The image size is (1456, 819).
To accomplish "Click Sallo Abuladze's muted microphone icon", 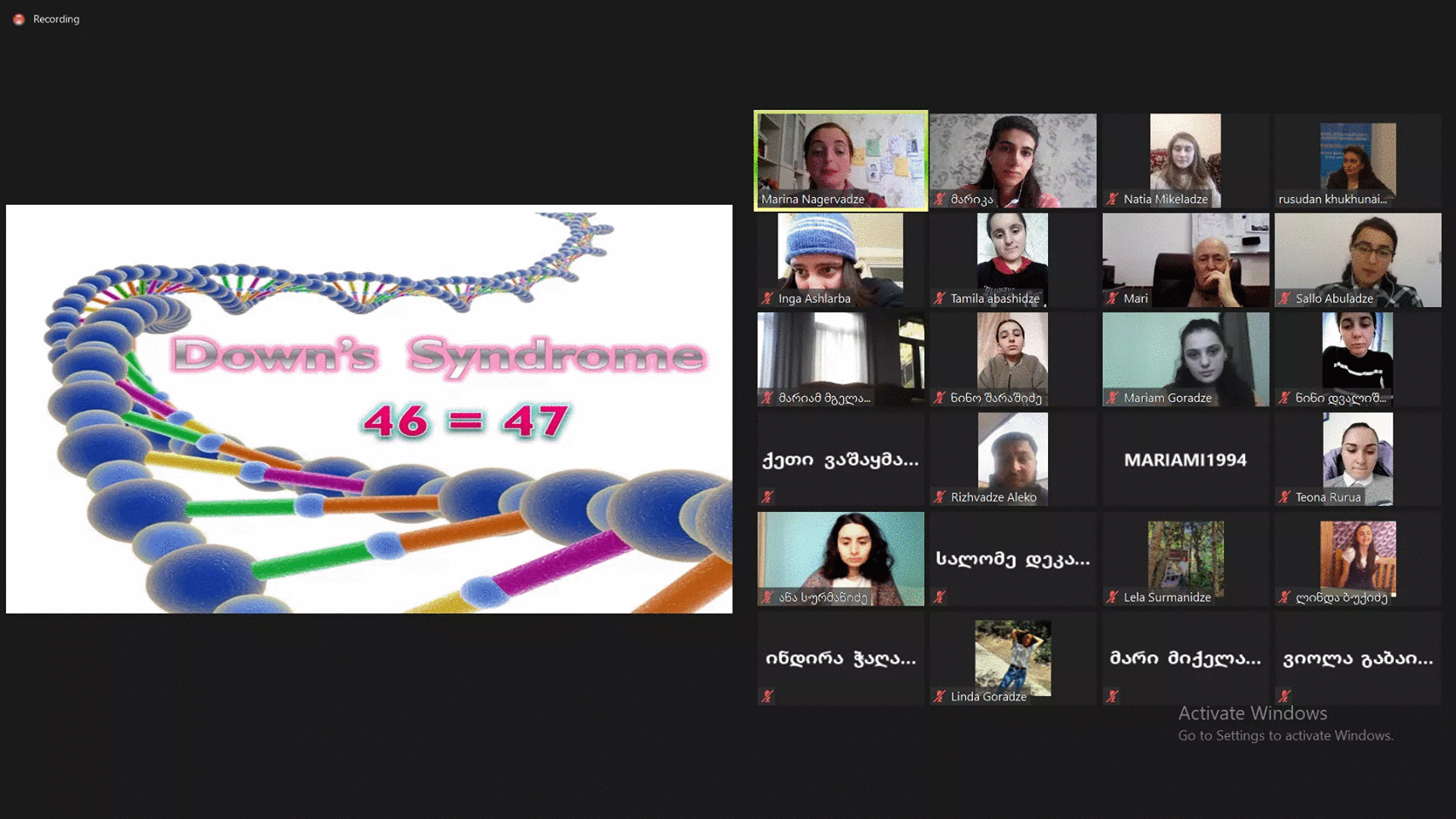I will 1284,299.
